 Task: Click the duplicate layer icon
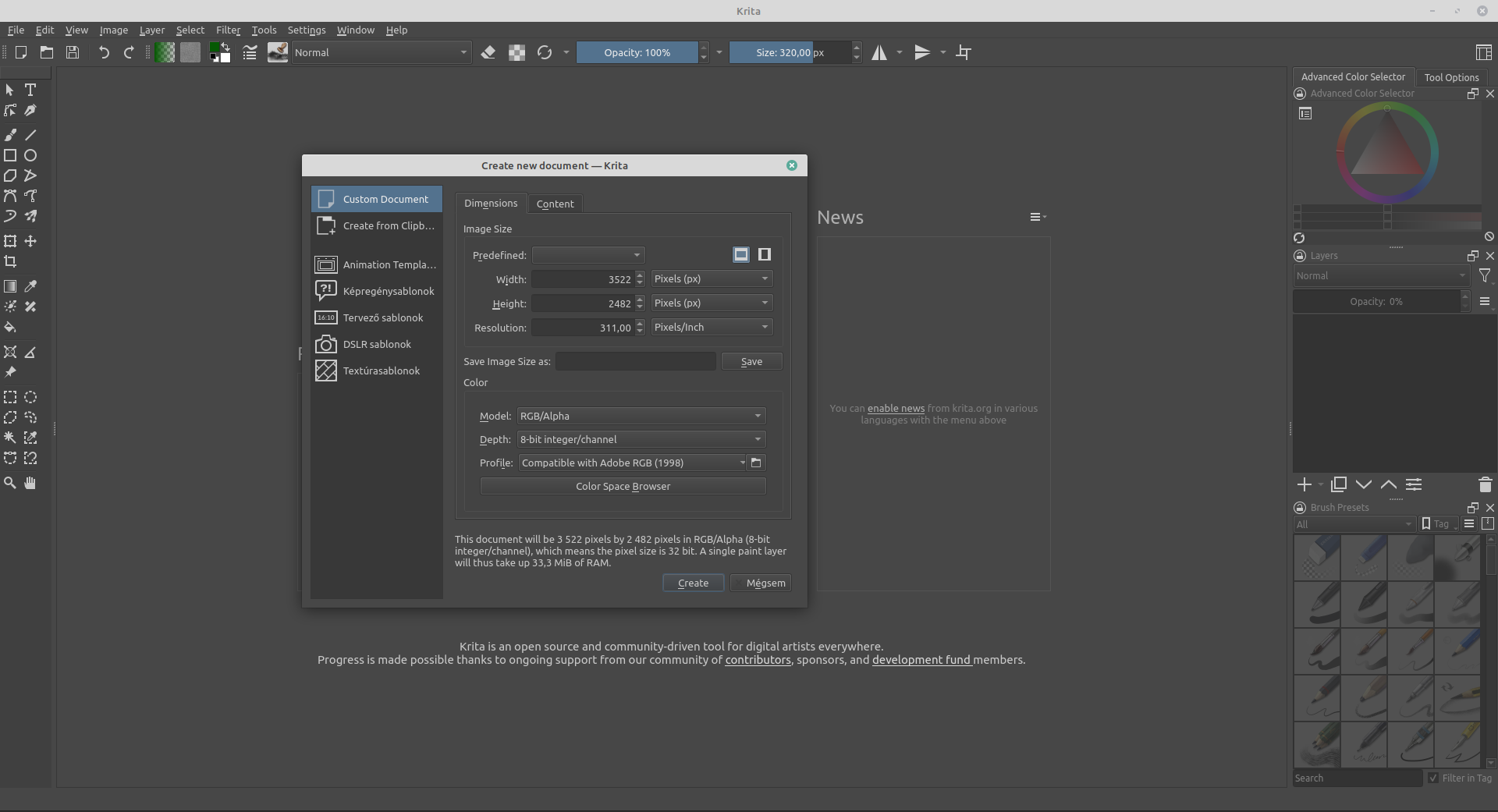click(1339, 484)
